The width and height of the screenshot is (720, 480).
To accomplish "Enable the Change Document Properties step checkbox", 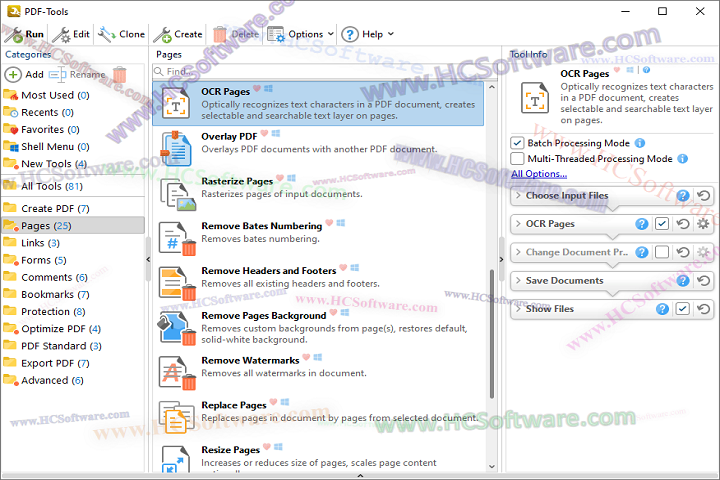I will tap(662, 252).
